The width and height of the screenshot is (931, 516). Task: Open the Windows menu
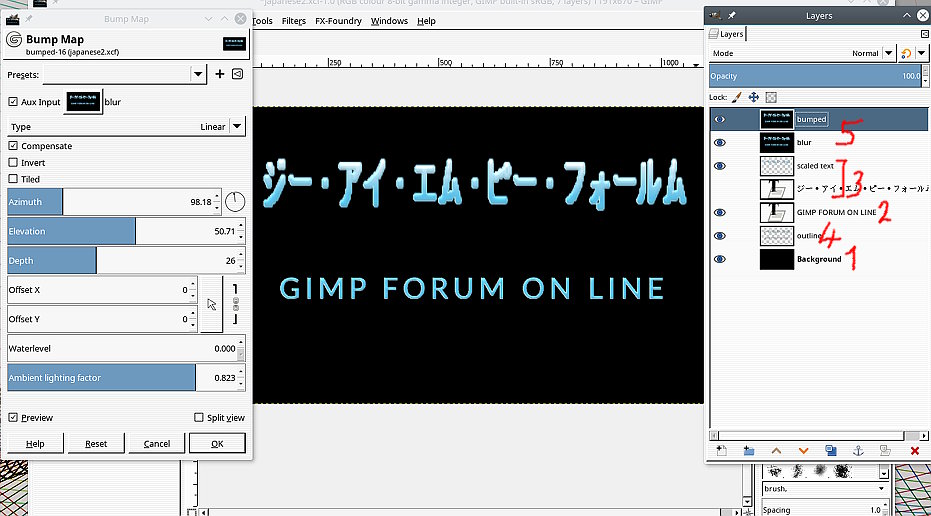(389, 21)
